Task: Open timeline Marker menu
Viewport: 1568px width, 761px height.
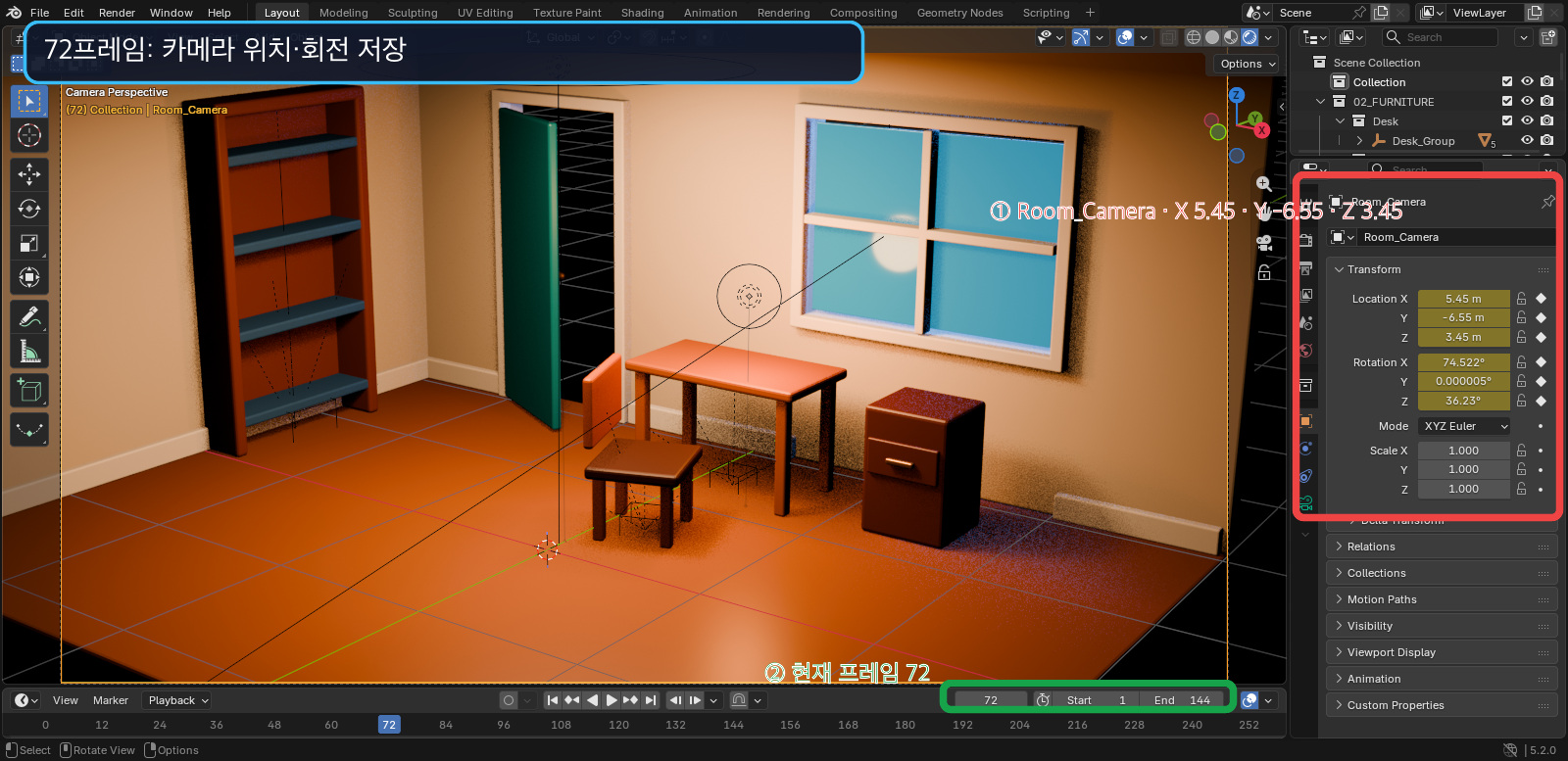Action: (x=111, y=700)
